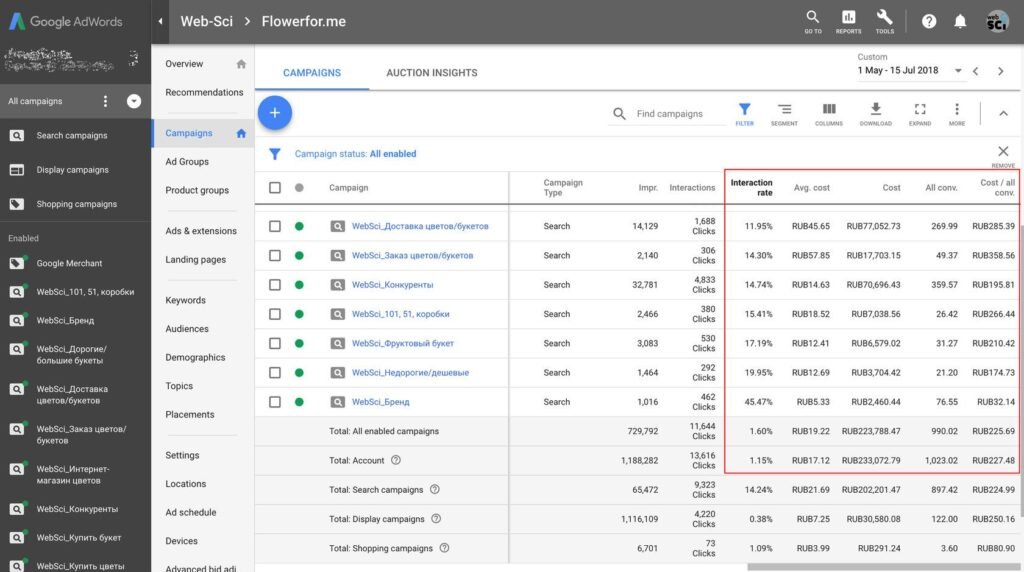Open the Segment tool
The image size is (1024, 572).
click(x=784, y=110)
